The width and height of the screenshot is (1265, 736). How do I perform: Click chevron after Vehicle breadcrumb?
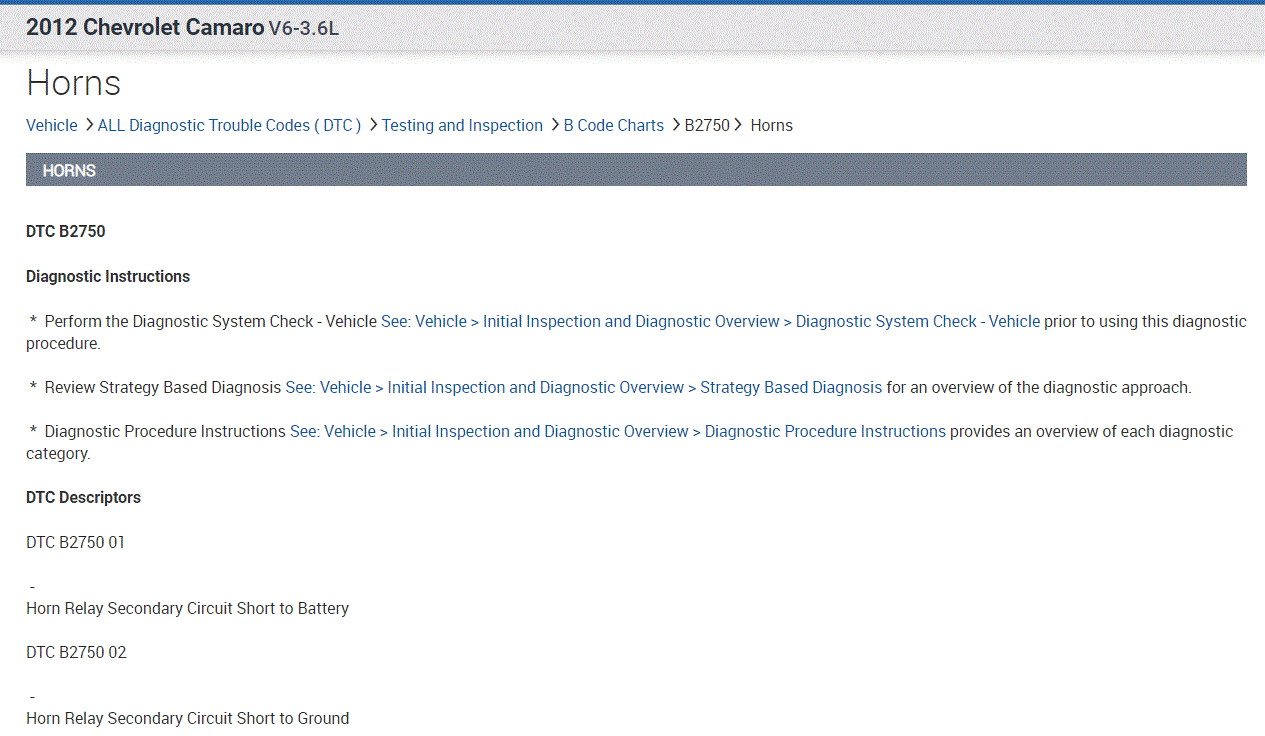coord(89,125)
